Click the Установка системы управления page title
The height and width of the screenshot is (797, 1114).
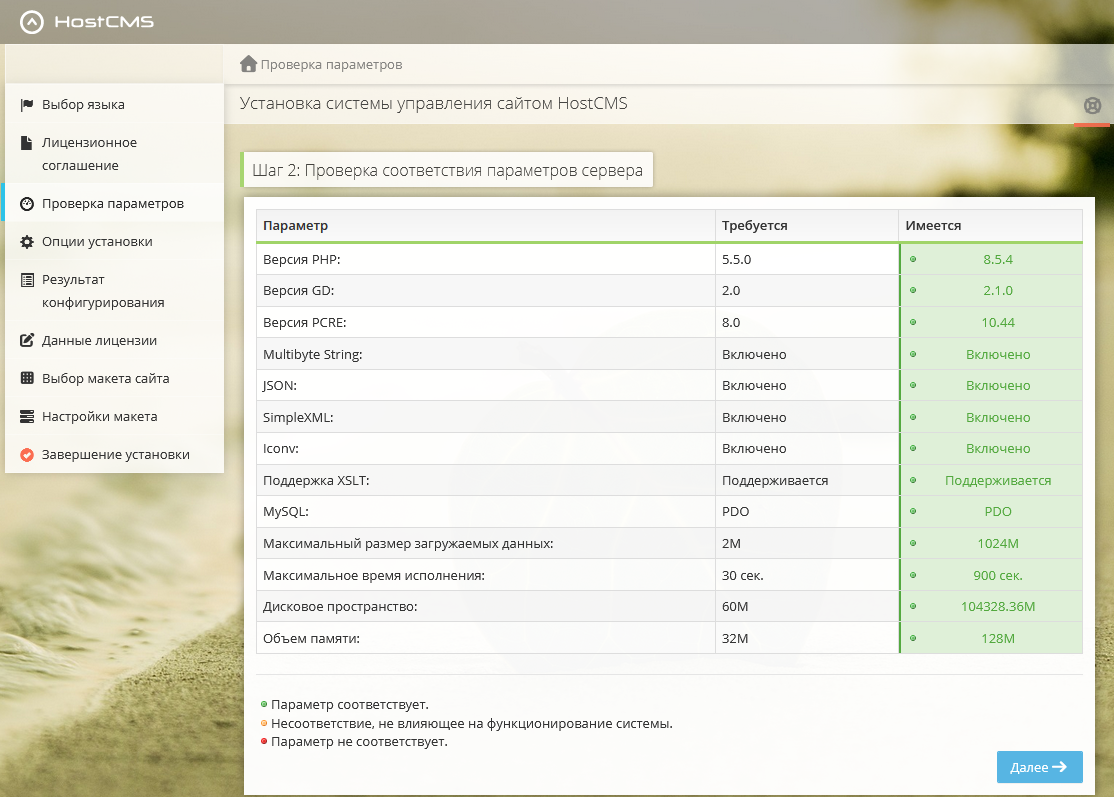tap(433, 104)
